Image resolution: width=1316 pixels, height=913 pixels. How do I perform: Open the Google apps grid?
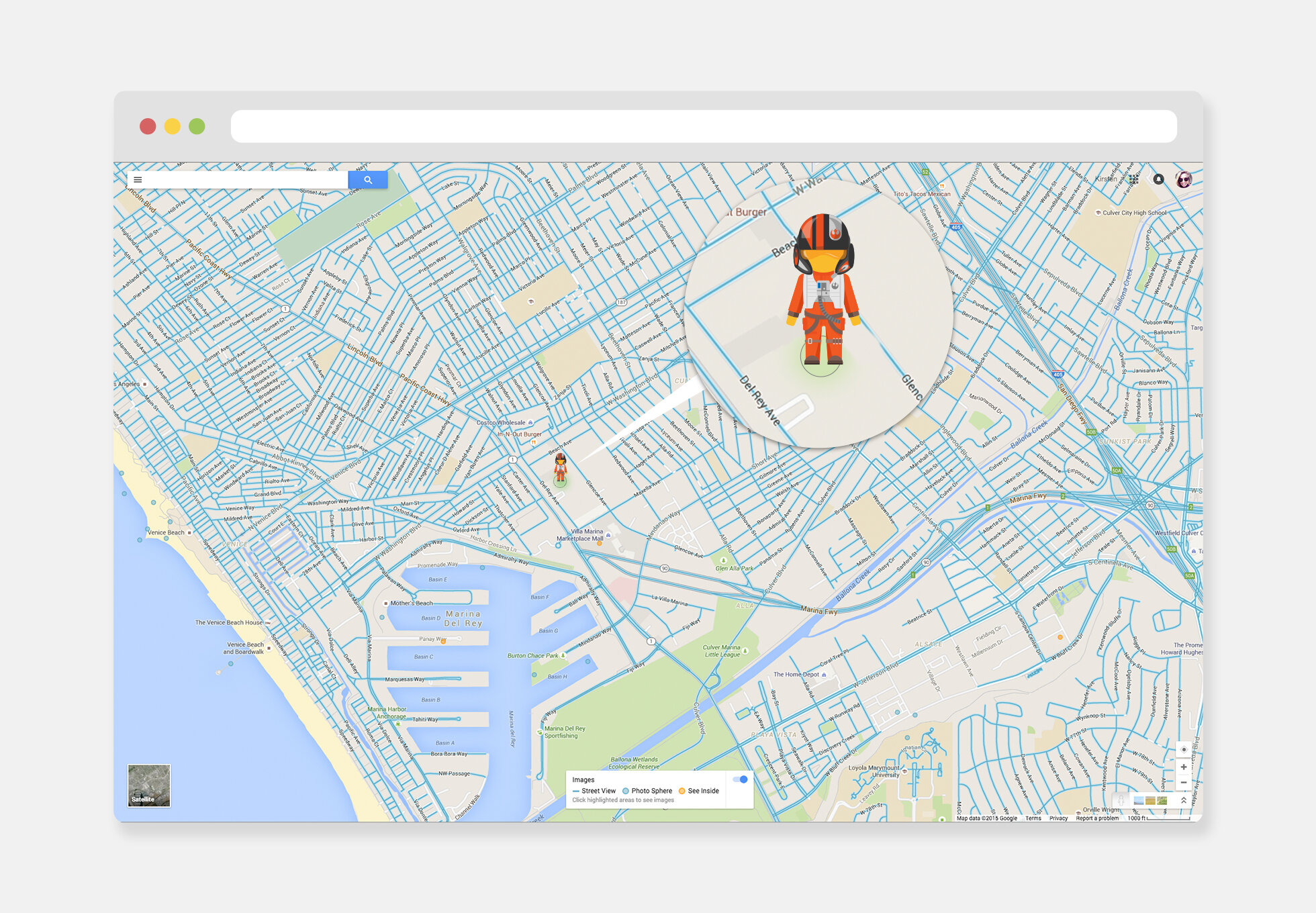click(1134, 179)
